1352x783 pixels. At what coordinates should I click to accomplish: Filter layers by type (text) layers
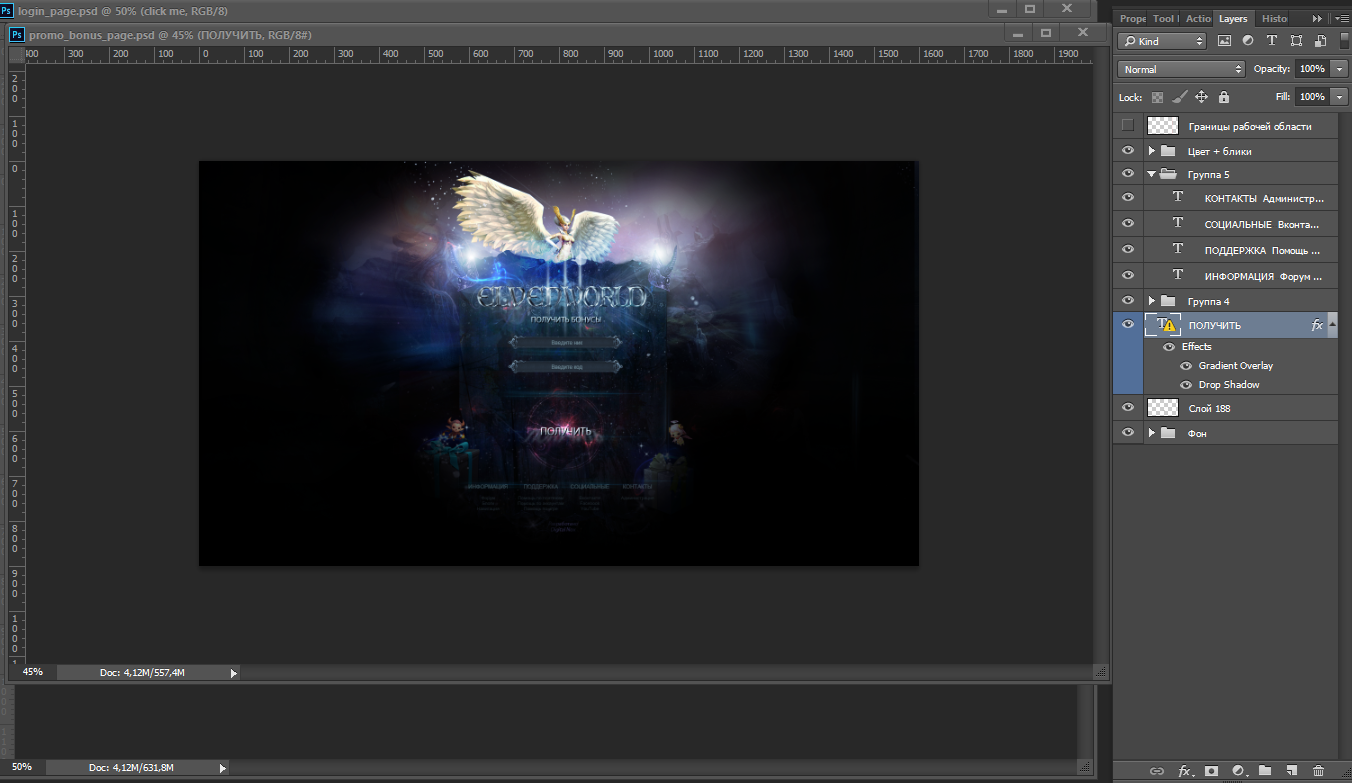pos(1272,41)
